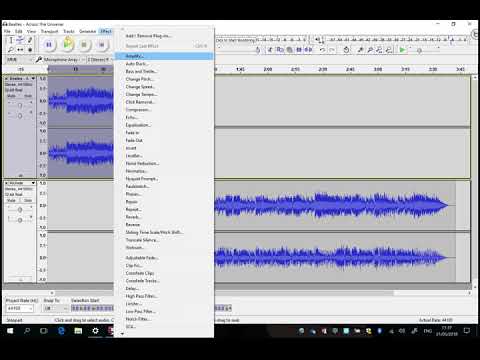Open the 2 (Stereo) channels dropdown

tap(99, 59)
